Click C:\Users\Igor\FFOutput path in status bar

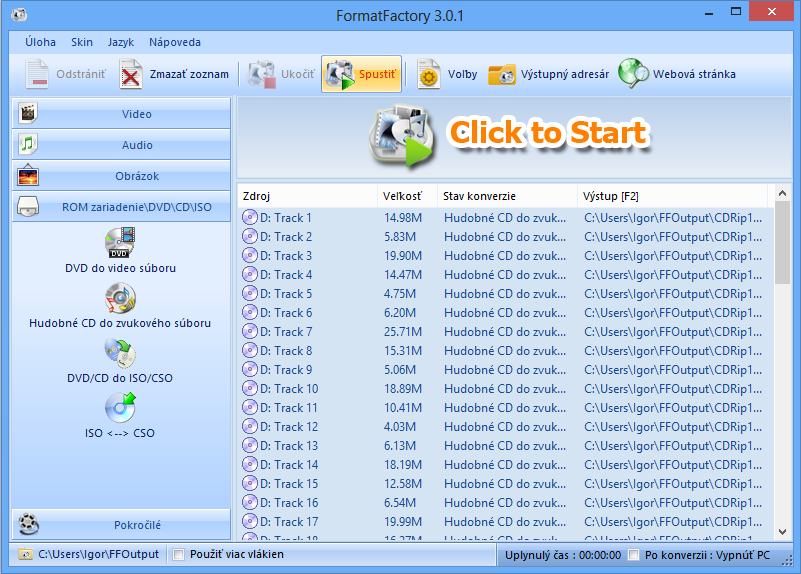coord(99,554)
